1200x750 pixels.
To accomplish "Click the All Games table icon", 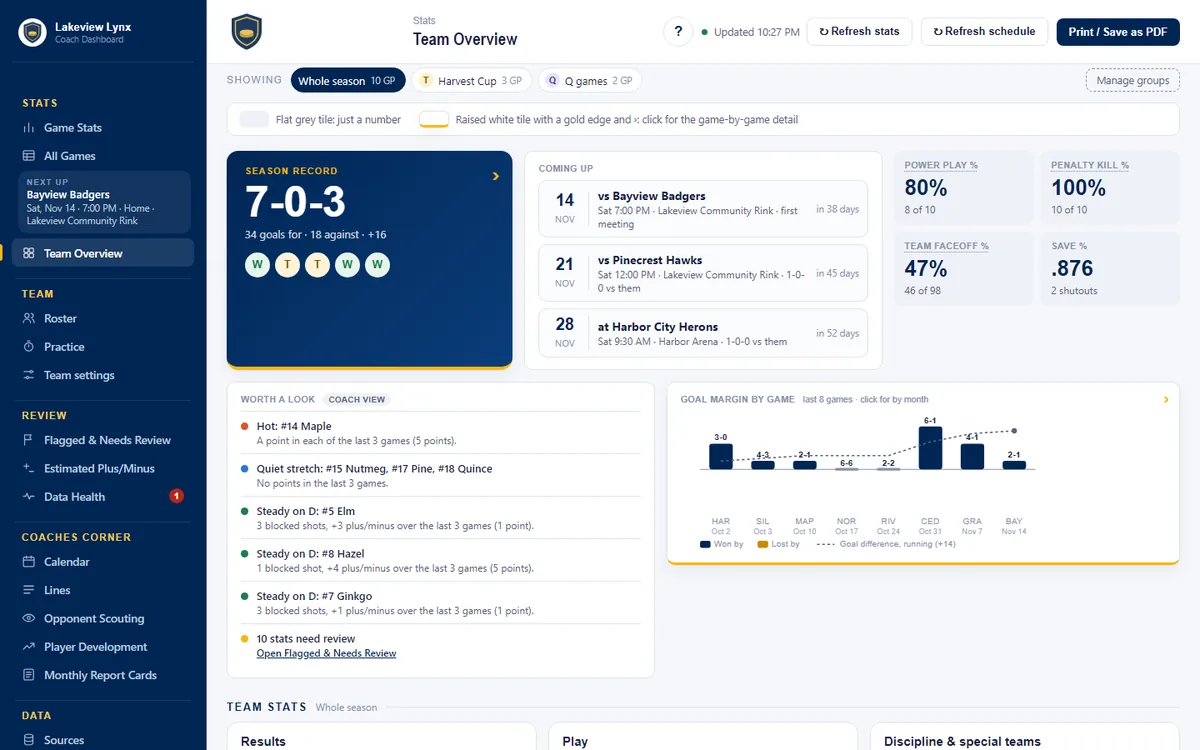I will point(29,156).
